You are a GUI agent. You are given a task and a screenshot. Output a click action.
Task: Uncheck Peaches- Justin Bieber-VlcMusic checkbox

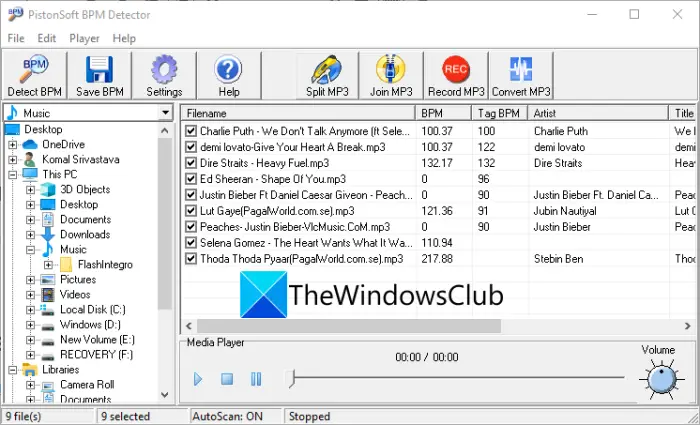click(191, 227)
